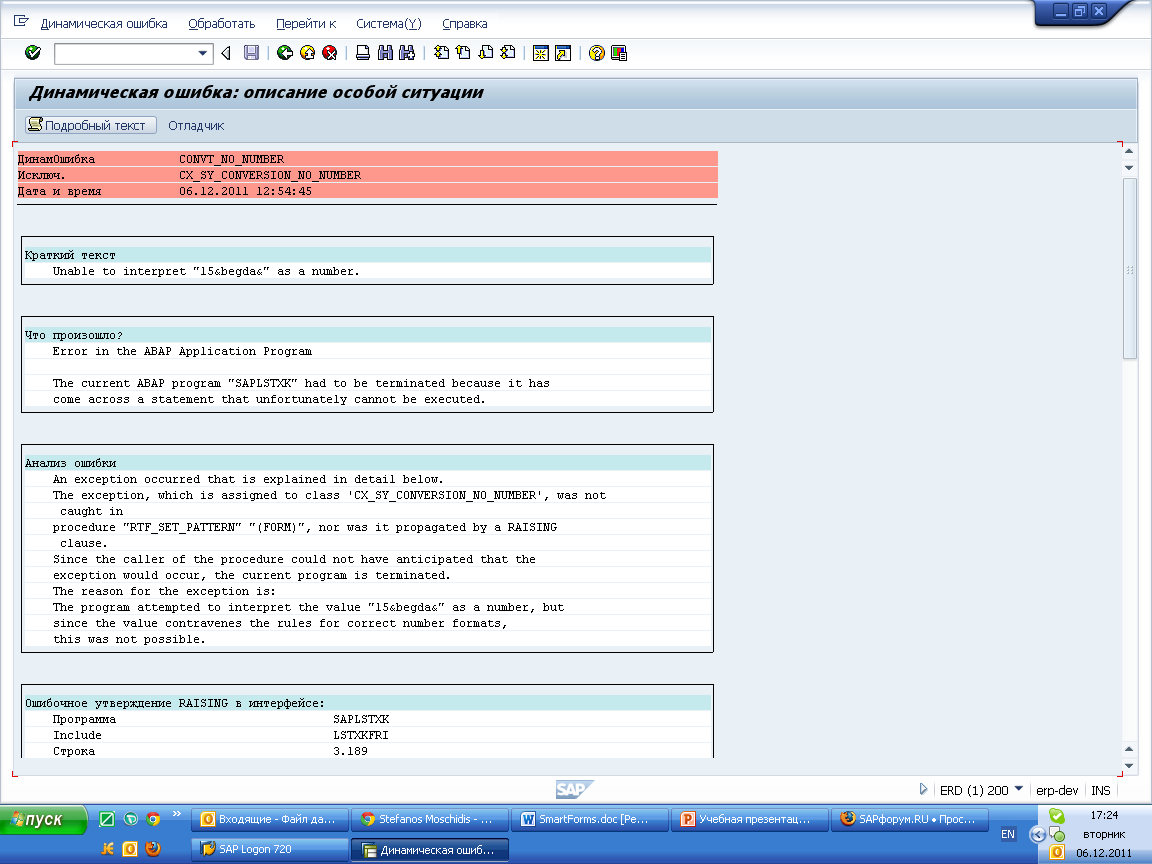
Task: Click the red Cancel icon
Action: [x=330, y=53]
